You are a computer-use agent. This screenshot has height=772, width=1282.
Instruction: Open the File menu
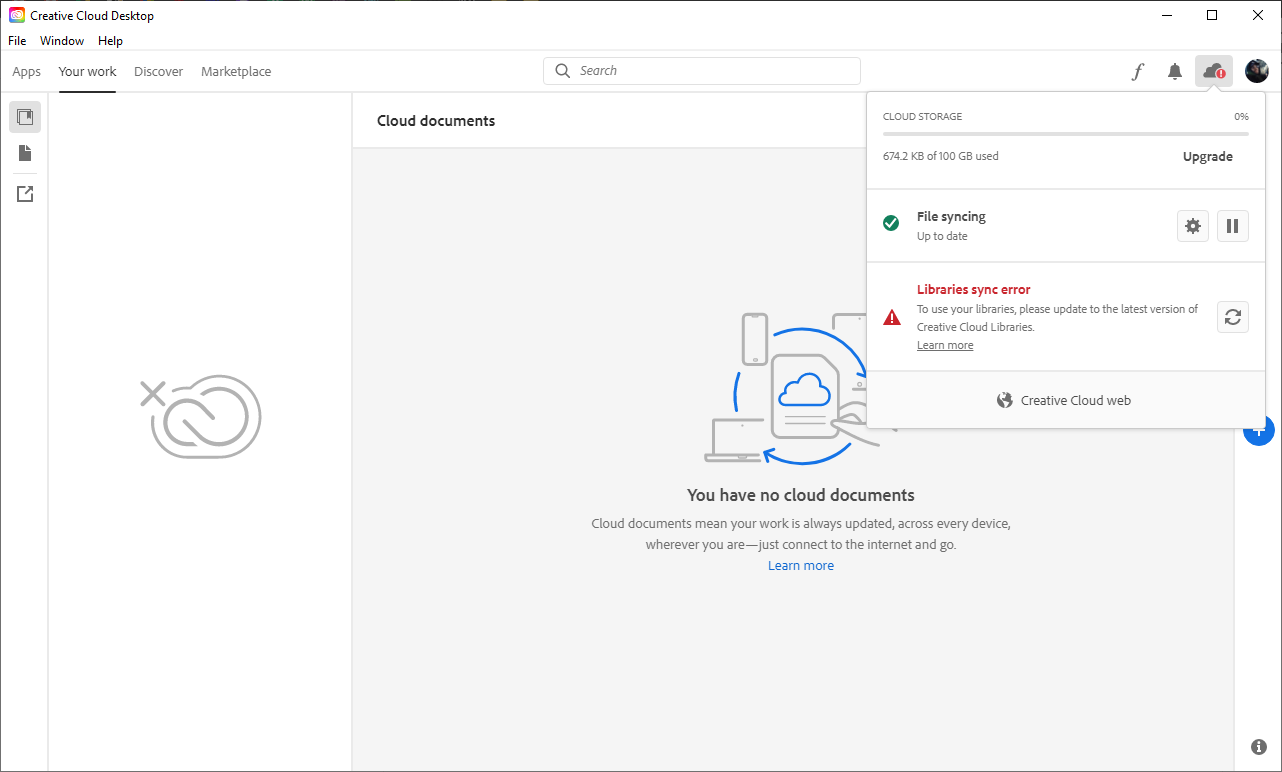click(x=17, y=41)
